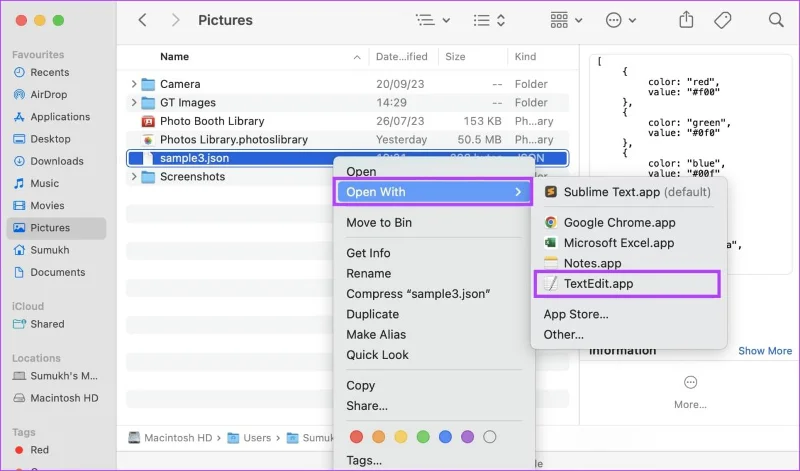Open with Sublime Text.app
800x471 pixels.
[x=629, y=192]
